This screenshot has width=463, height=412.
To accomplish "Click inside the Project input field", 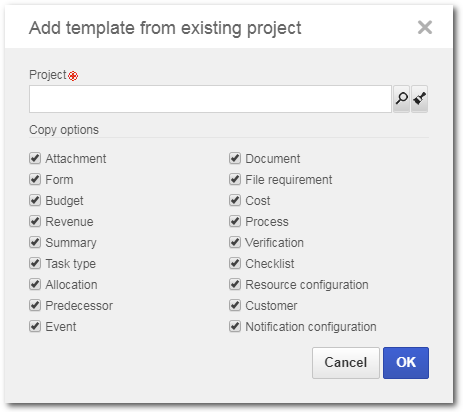I will (210, 99).
